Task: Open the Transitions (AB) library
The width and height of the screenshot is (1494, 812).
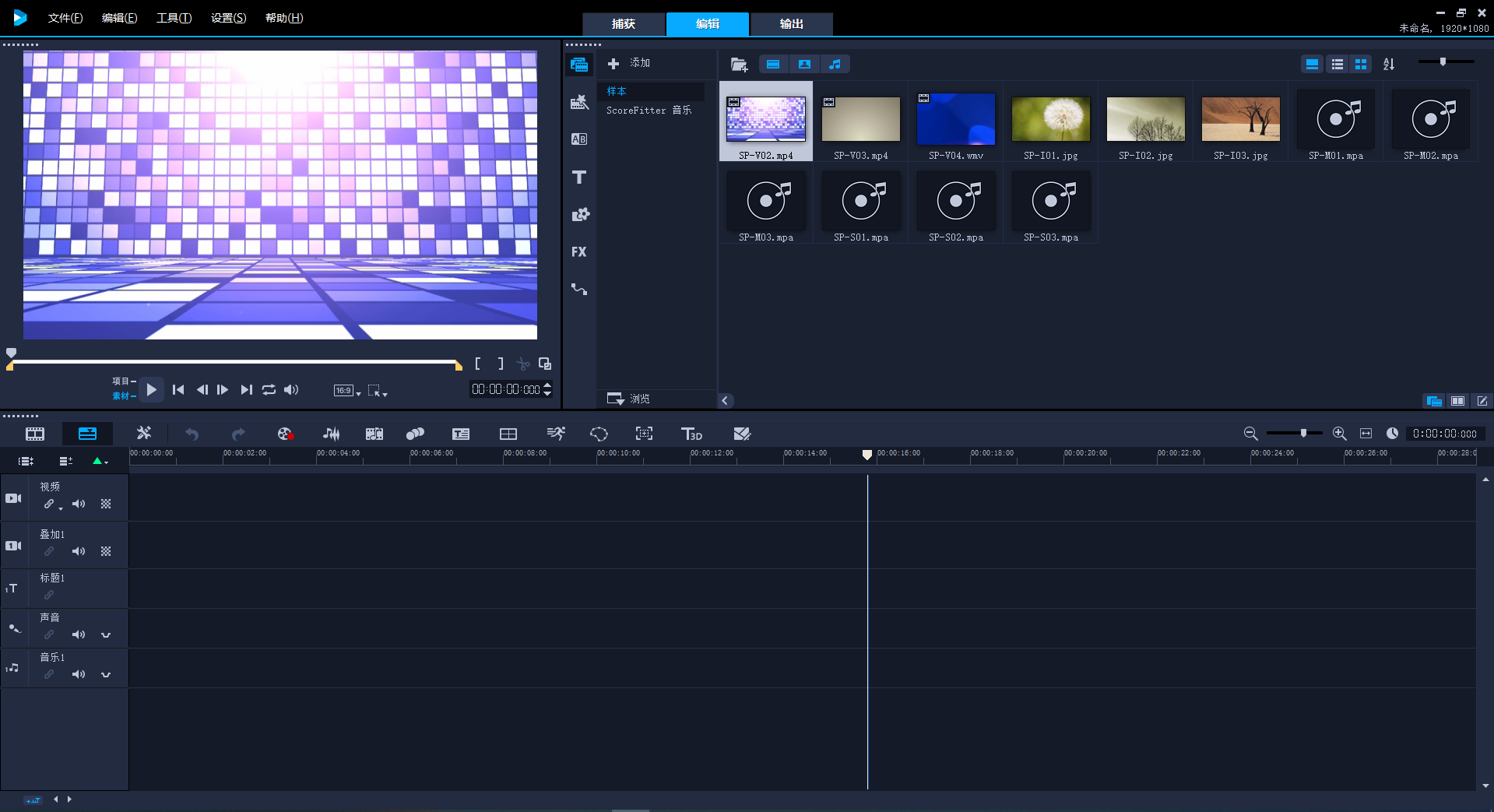Action: tap(579, 139)
